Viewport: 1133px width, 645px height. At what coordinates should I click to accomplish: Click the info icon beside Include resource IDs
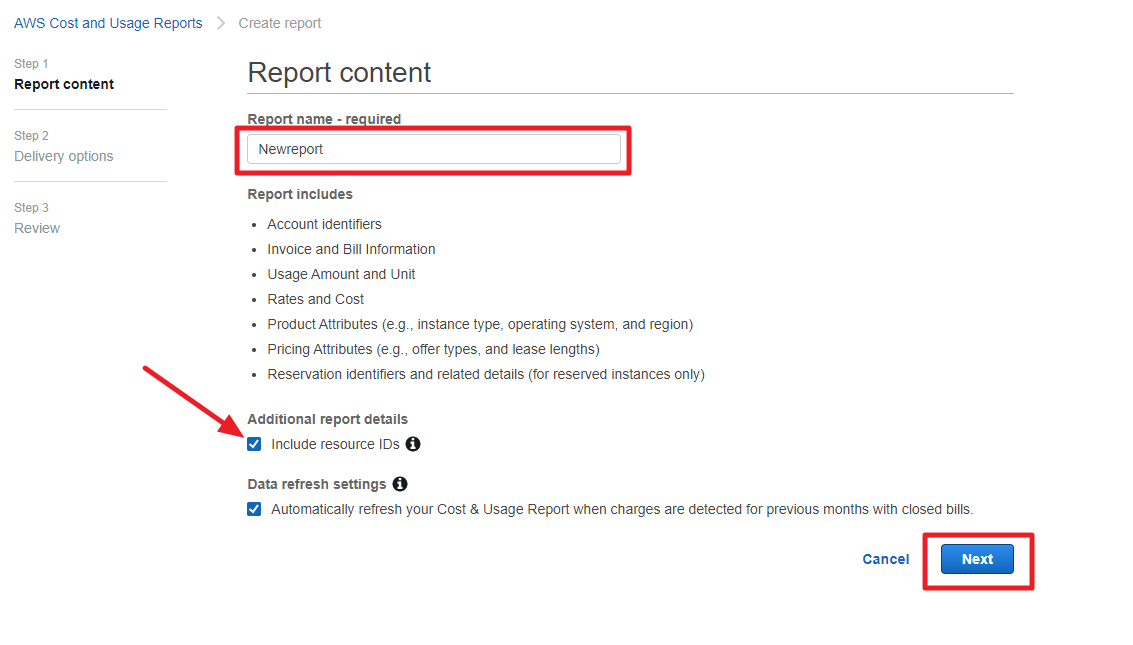[x=413, y=444]
